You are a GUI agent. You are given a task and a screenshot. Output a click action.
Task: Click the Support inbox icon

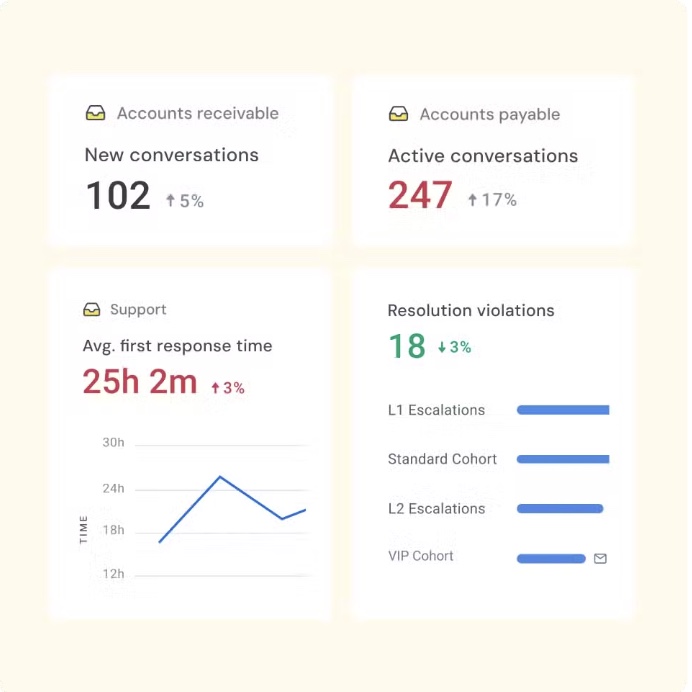[x=92, y=310]
